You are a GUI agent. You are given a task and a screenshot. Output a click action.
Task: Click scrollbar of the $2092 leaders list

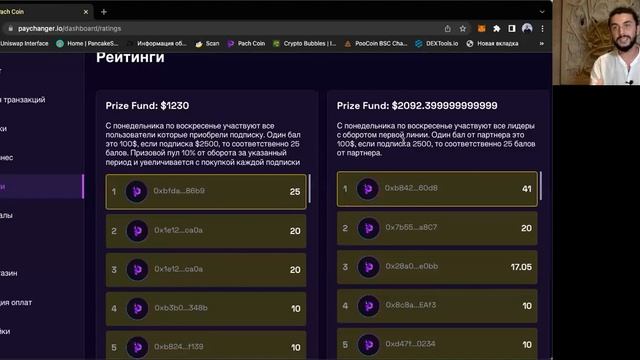coord(541,186)
